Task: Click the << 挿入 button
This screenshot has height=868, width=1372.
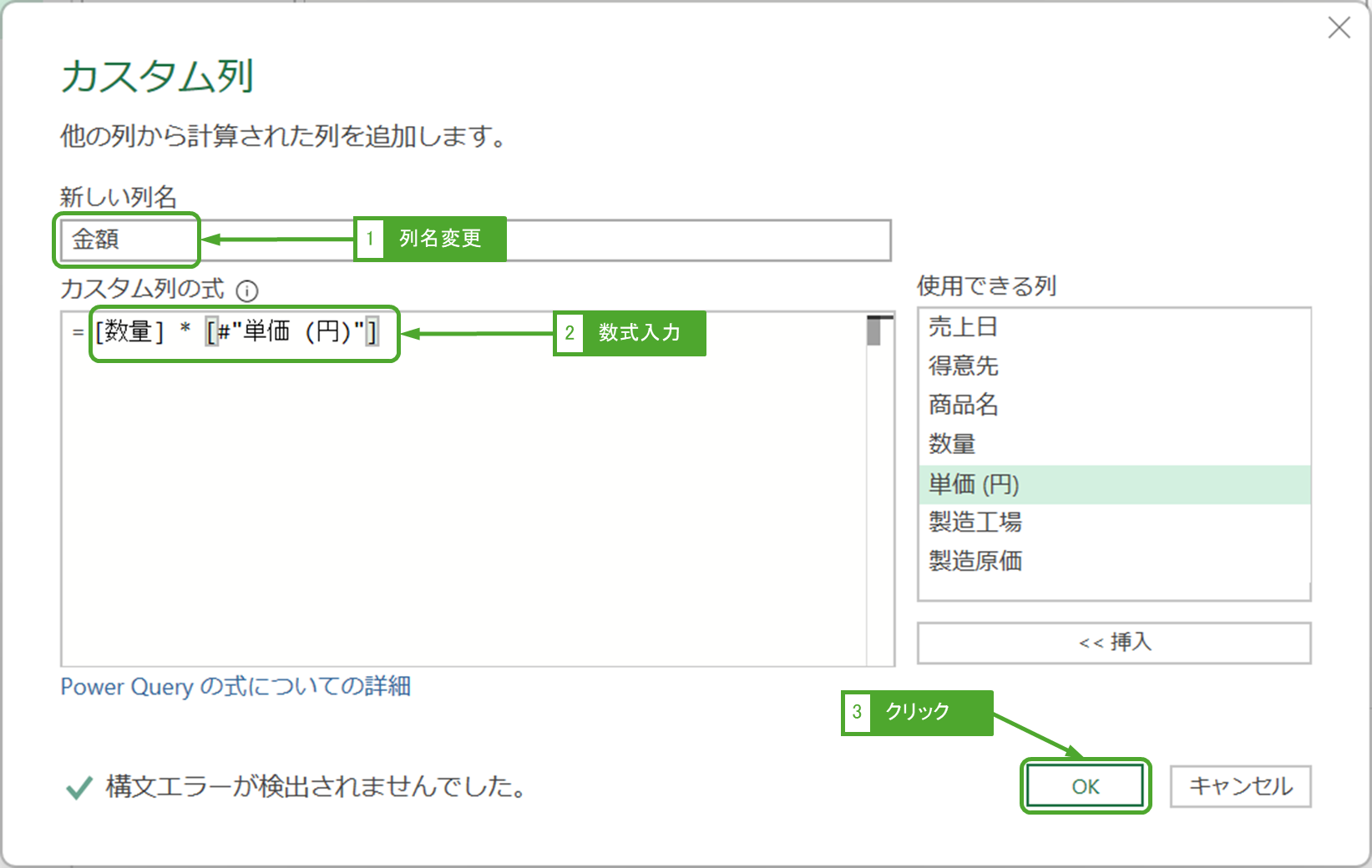Action: click(1114, 643)
